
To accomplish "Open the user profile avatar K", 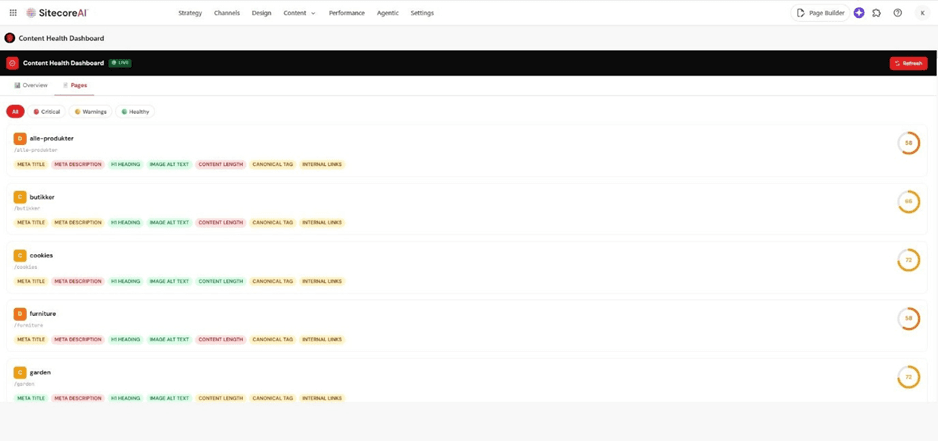I will (922, 13).
